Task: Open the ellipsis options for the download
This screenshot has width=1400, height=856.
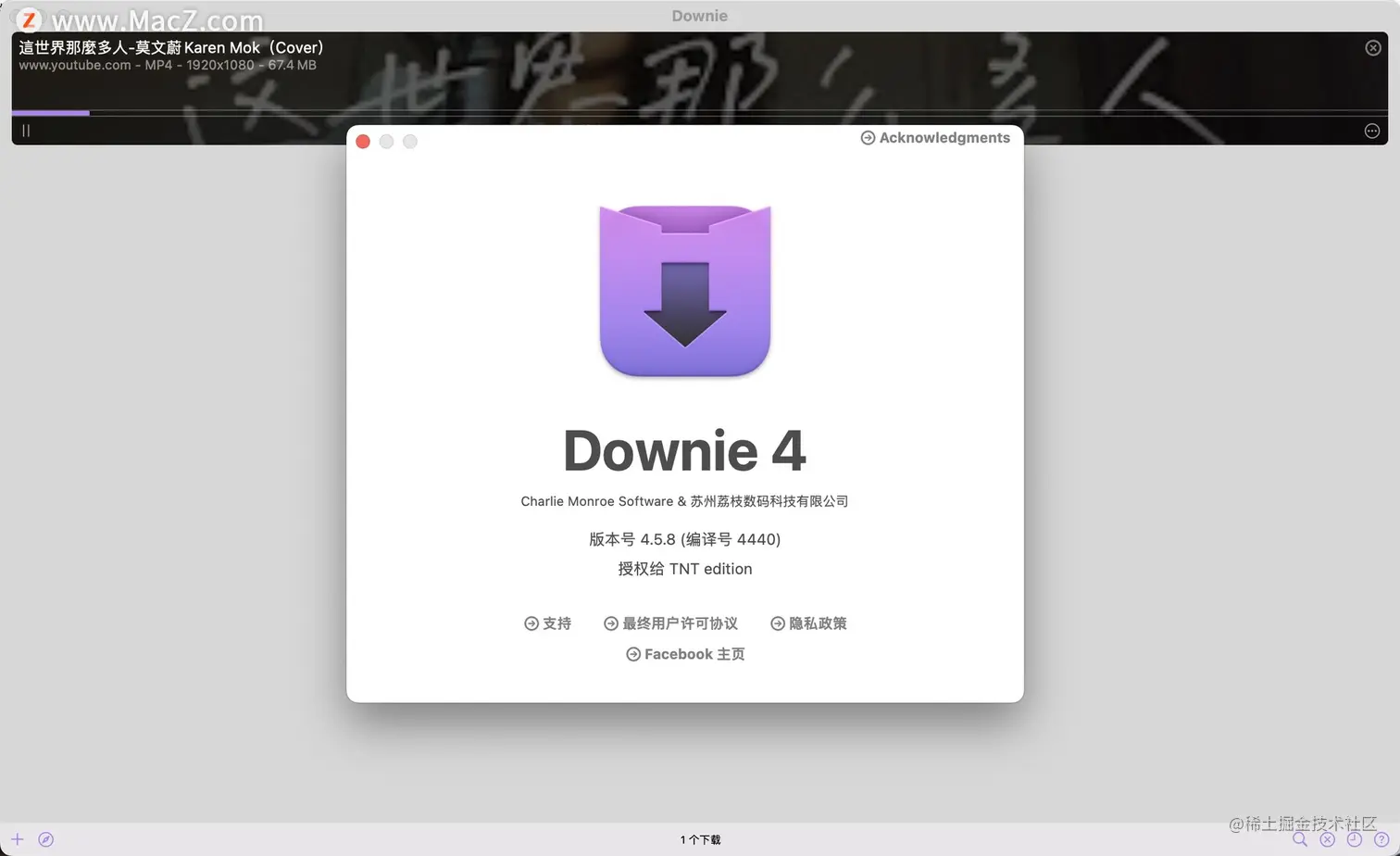Action: coord(1372,132)
